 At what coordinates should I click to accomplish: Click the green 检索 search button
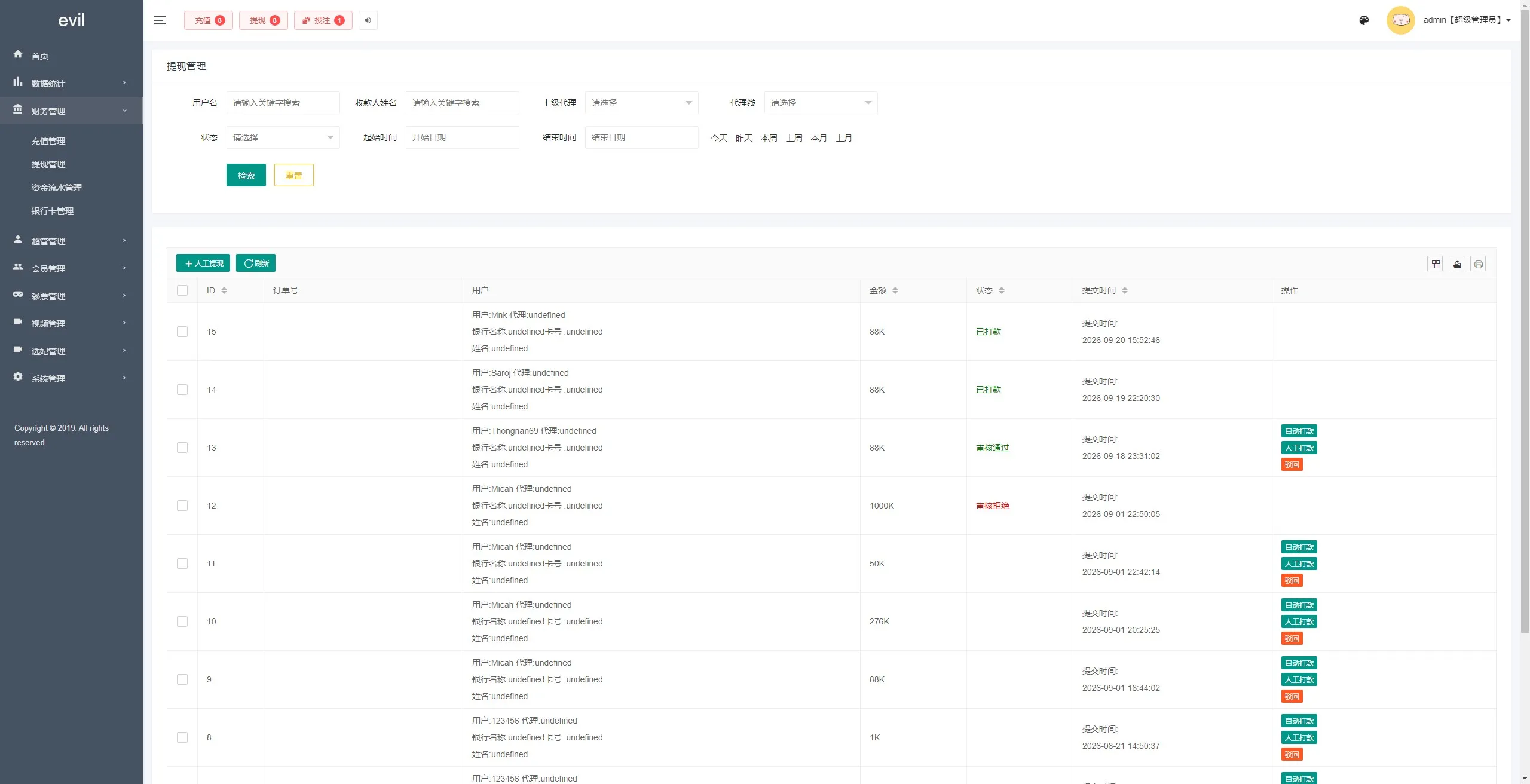click(x=246, y=175)
